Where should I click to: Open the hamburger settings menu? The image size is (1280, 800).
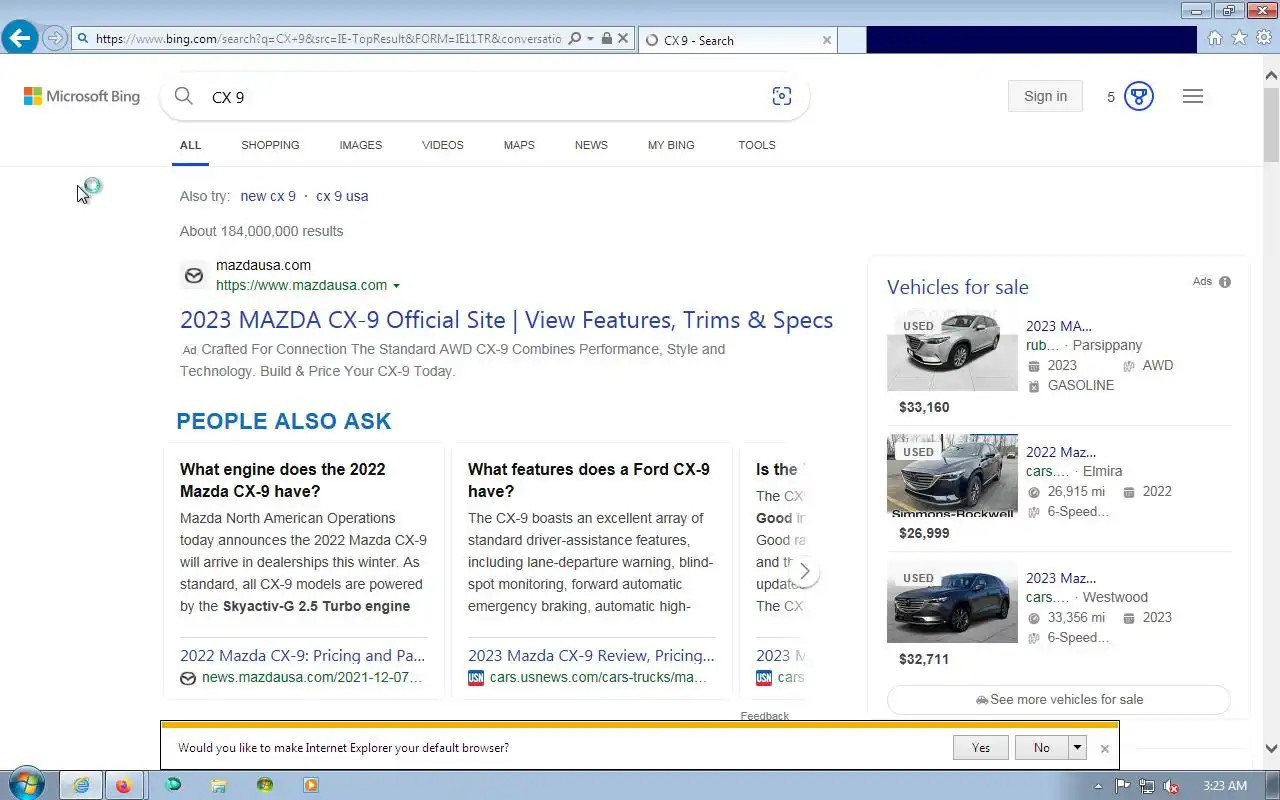click(1193, 96)
